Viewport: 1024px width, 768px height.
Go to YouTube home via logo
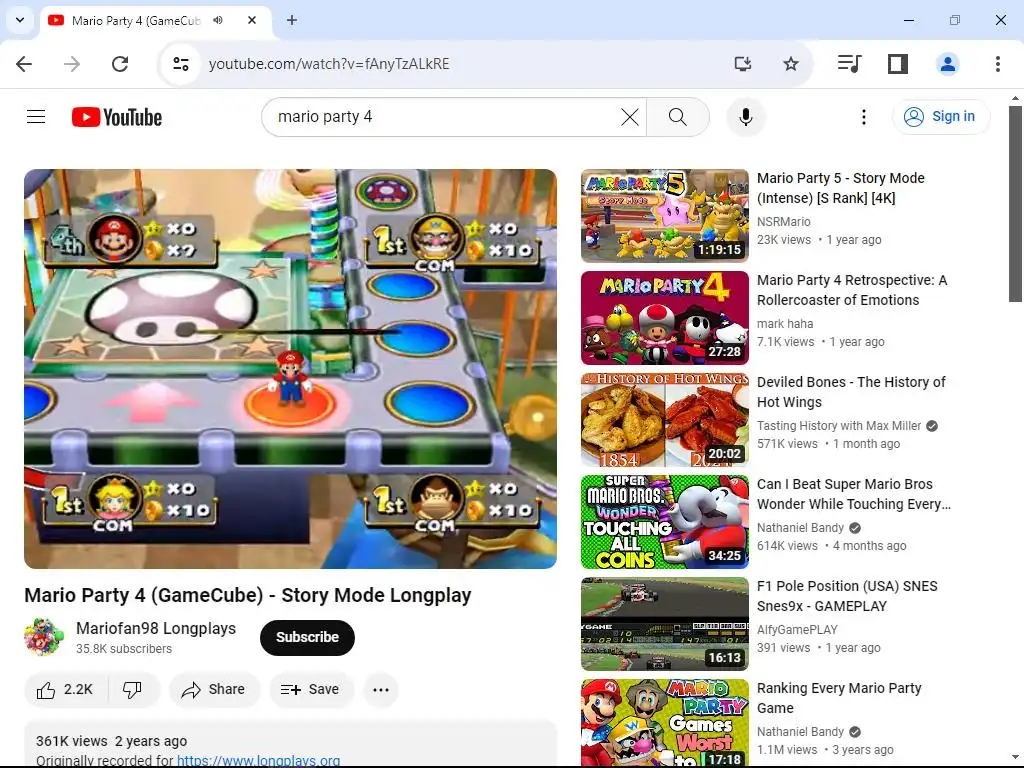click(117, 117)
